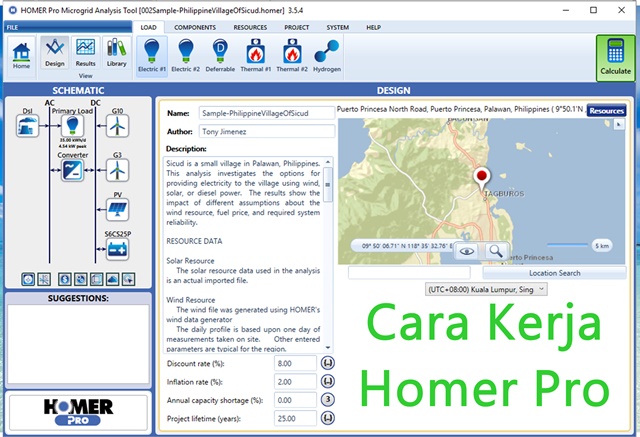Switch to the PROJECT ribbon tab

click(297, 27)
